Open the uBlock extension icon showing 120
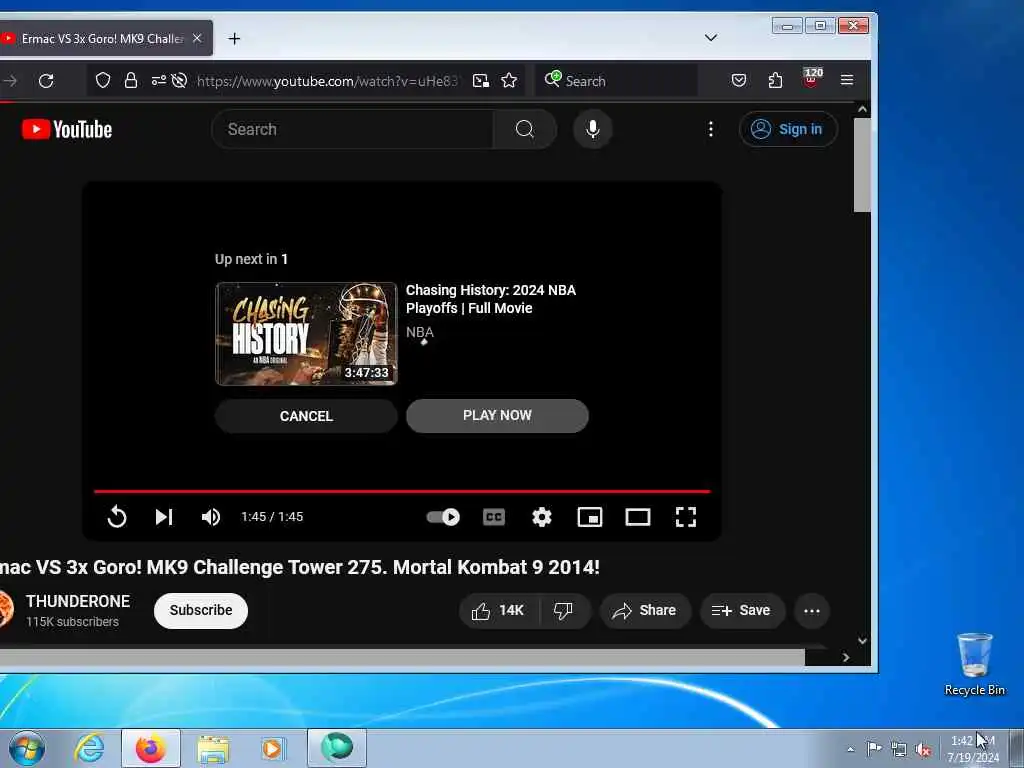Screen dimensions: 1024x768 coord(811,79)
